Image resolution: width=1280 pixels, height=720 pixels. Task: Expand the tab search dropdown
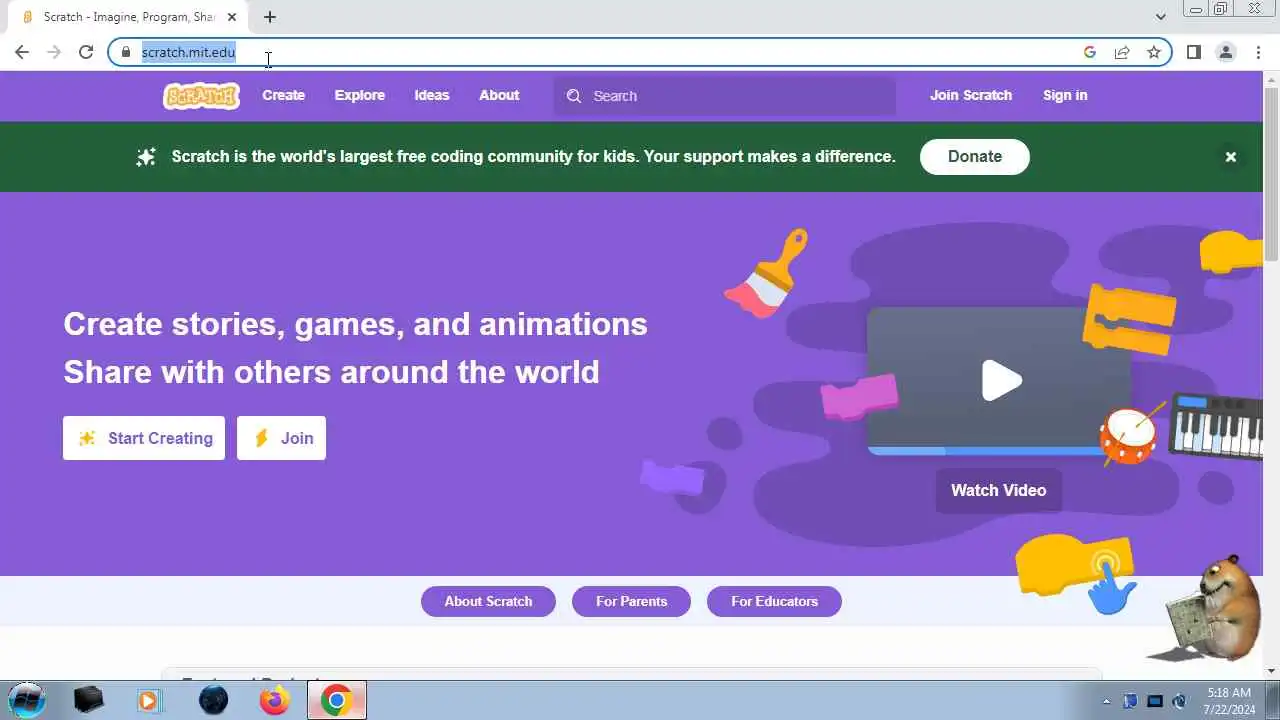pyautogui.click(x=1161, y=16)
